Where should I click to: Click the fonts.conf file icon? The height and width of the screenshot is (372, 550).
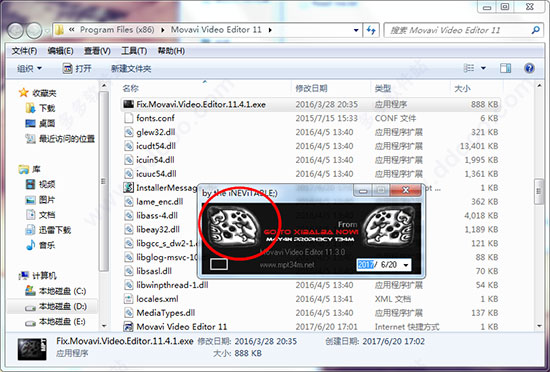pos(129,118)
